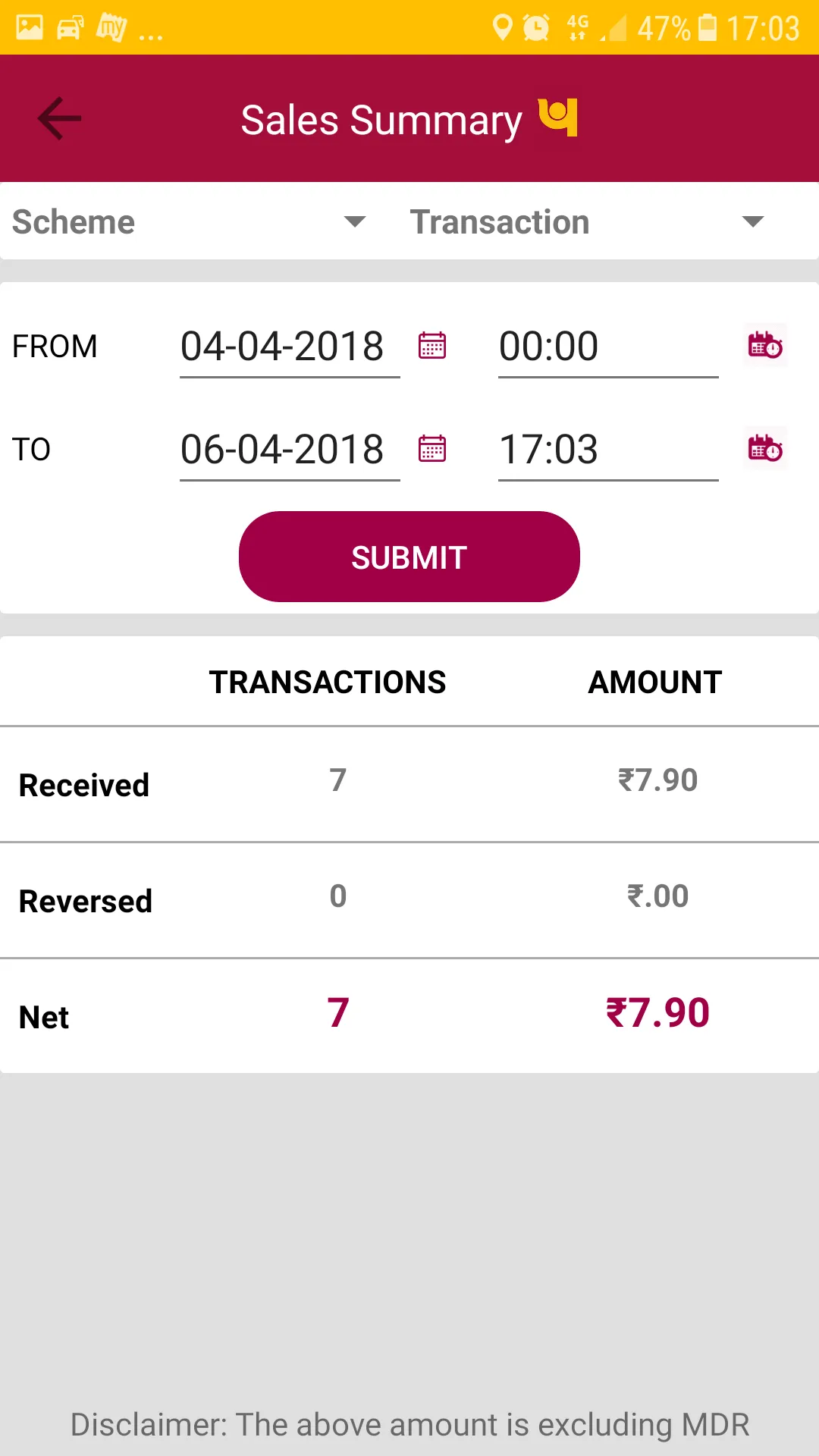
Task: Open the TO date calendar icon
Action: pyautogui.click(x=432, y=449)
